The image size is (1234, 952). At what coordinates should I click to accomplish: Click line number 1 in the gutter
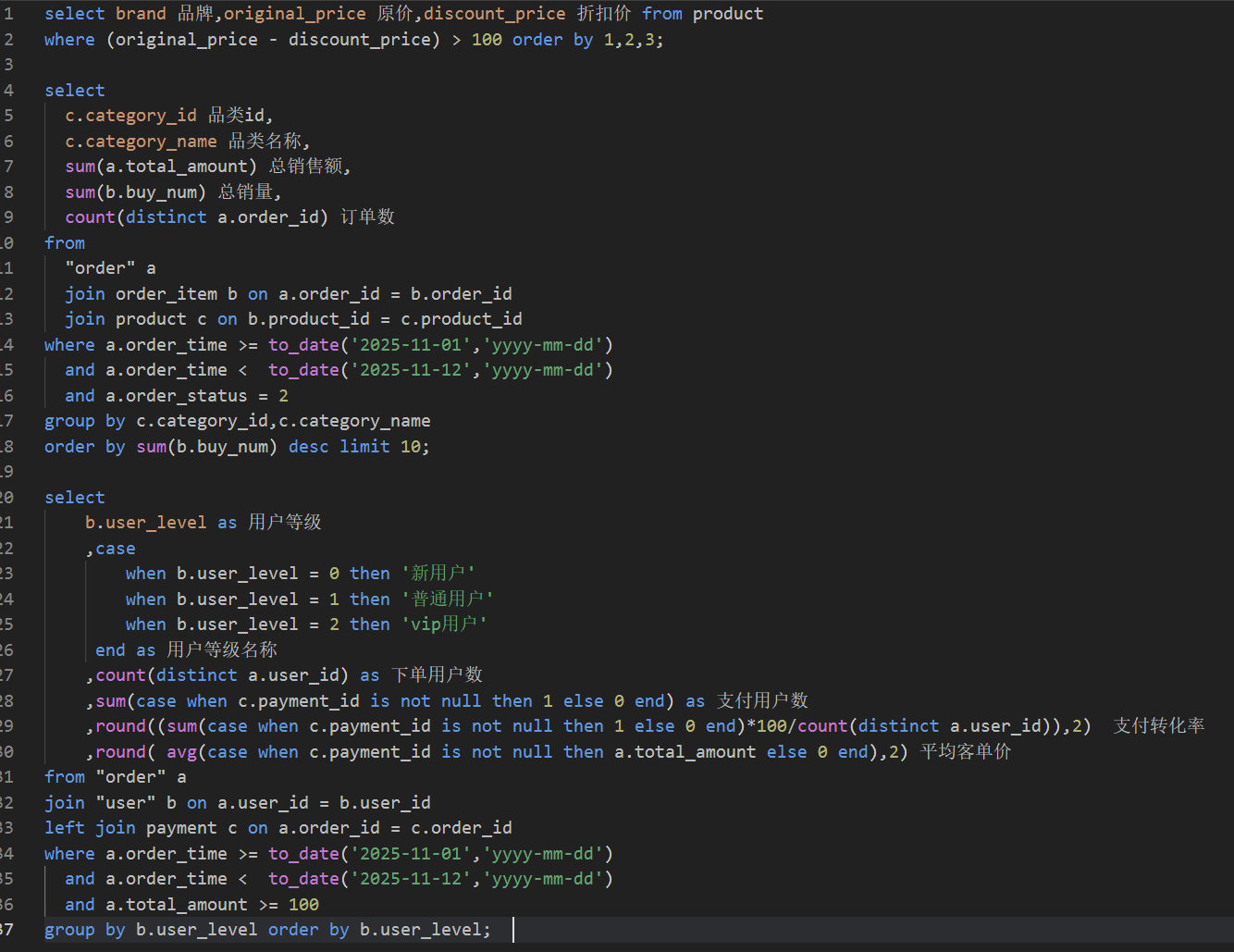[8, 14]
